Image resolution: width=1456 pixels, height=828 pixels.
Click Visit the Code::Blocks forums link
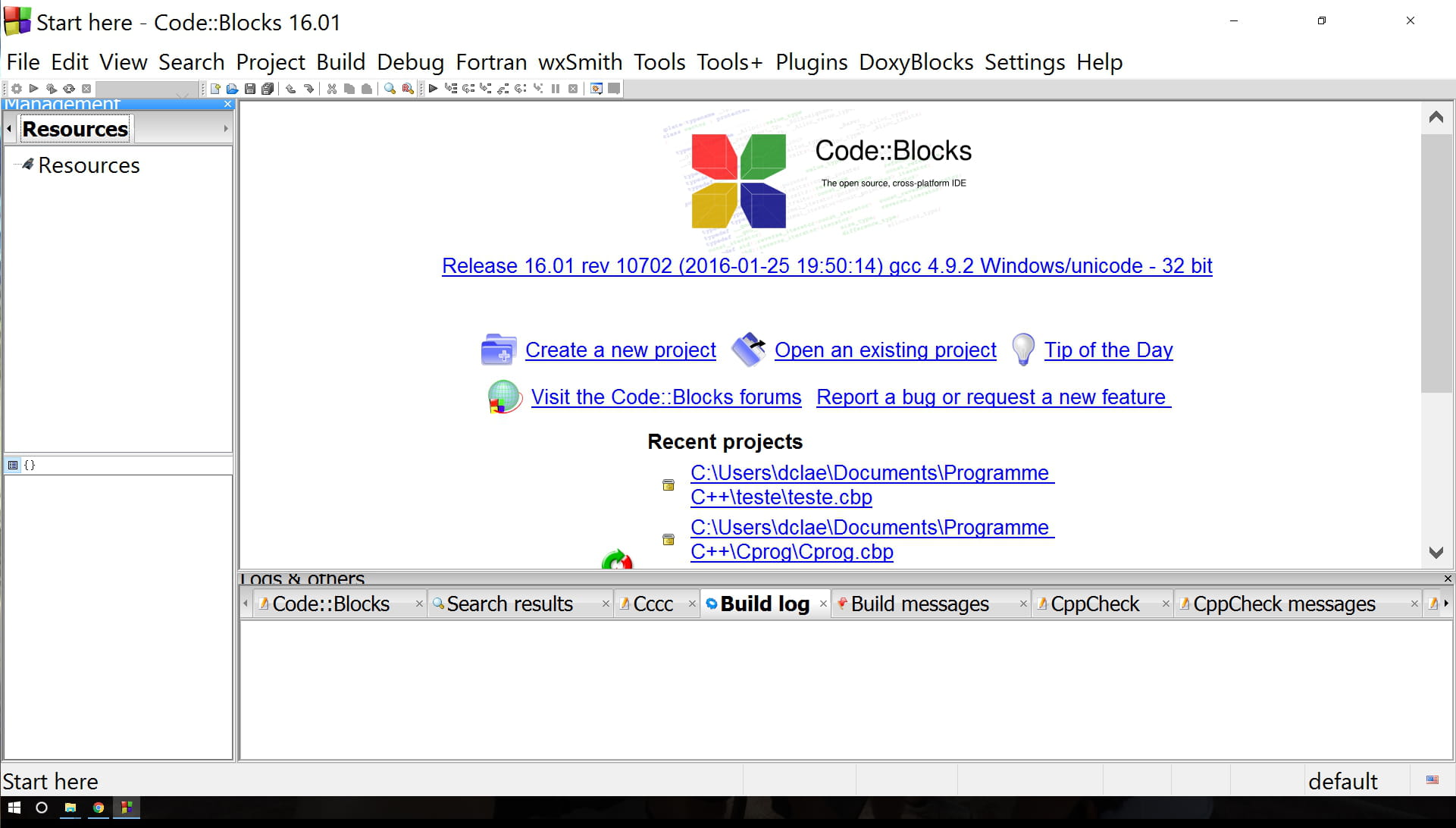click(666, 397)
